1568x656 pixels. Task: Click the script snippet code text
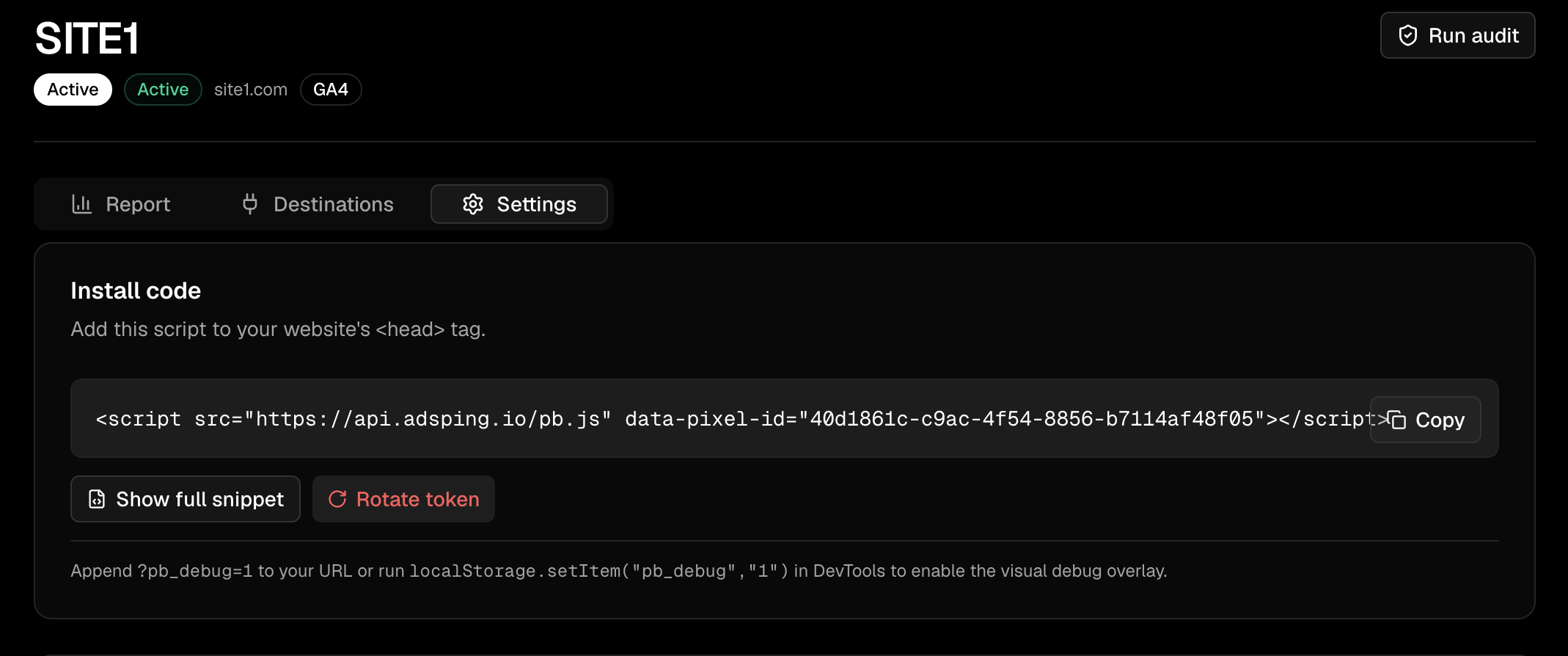coord(742,419)
